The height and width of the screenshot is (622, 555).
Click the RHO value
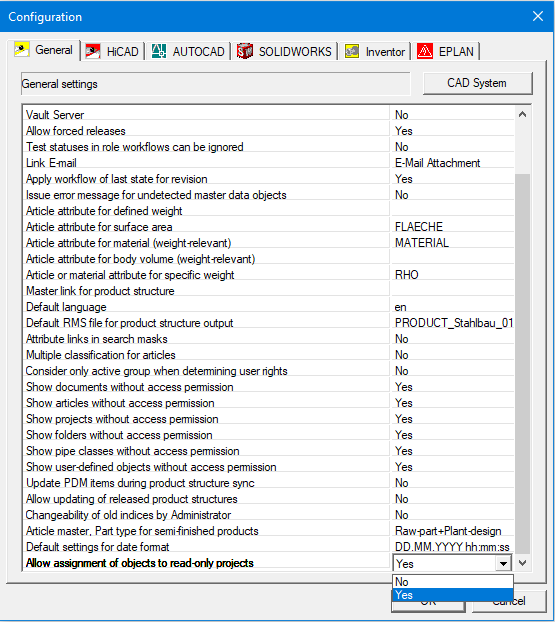(x=407, y=275)
